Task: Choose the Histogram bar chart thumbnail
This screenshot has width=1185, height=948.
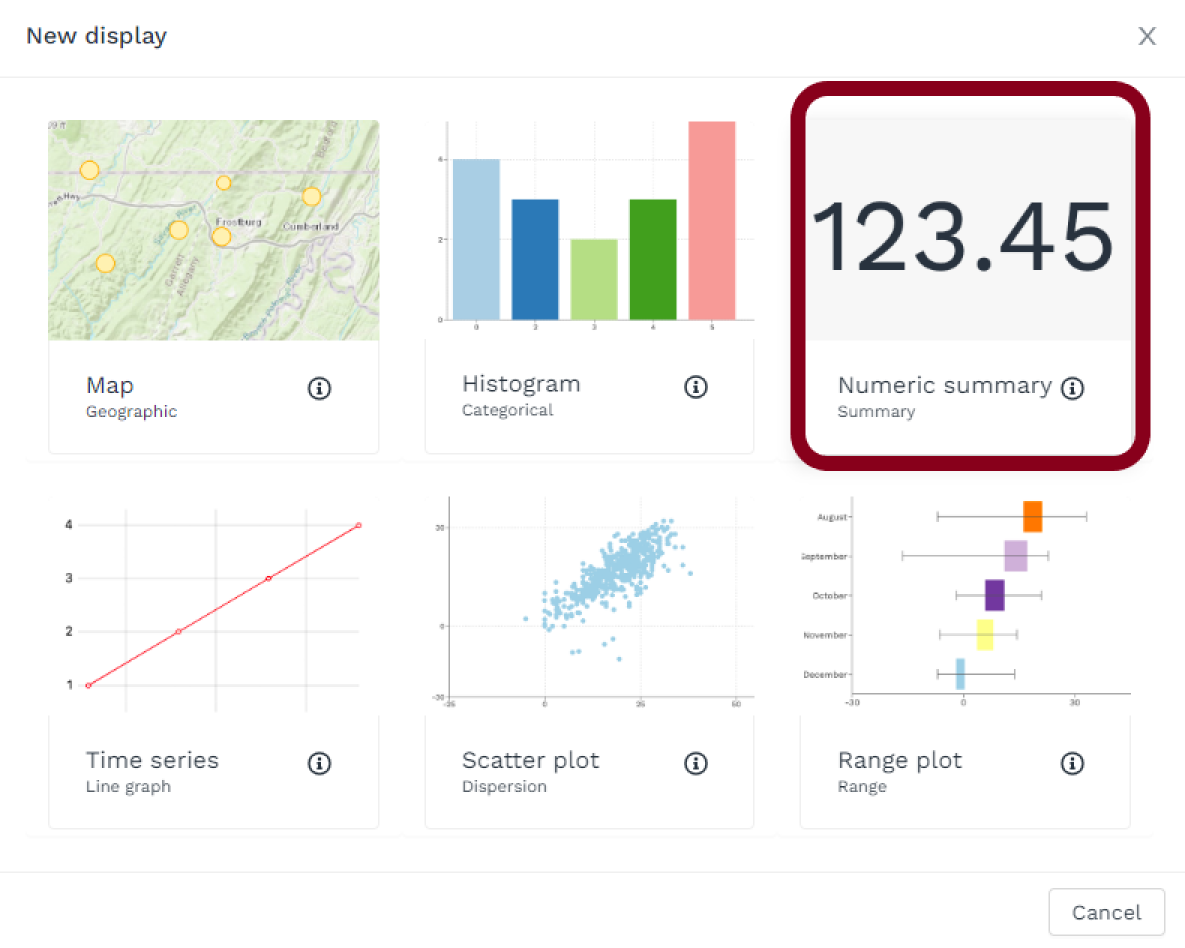Action: [590, 225]
